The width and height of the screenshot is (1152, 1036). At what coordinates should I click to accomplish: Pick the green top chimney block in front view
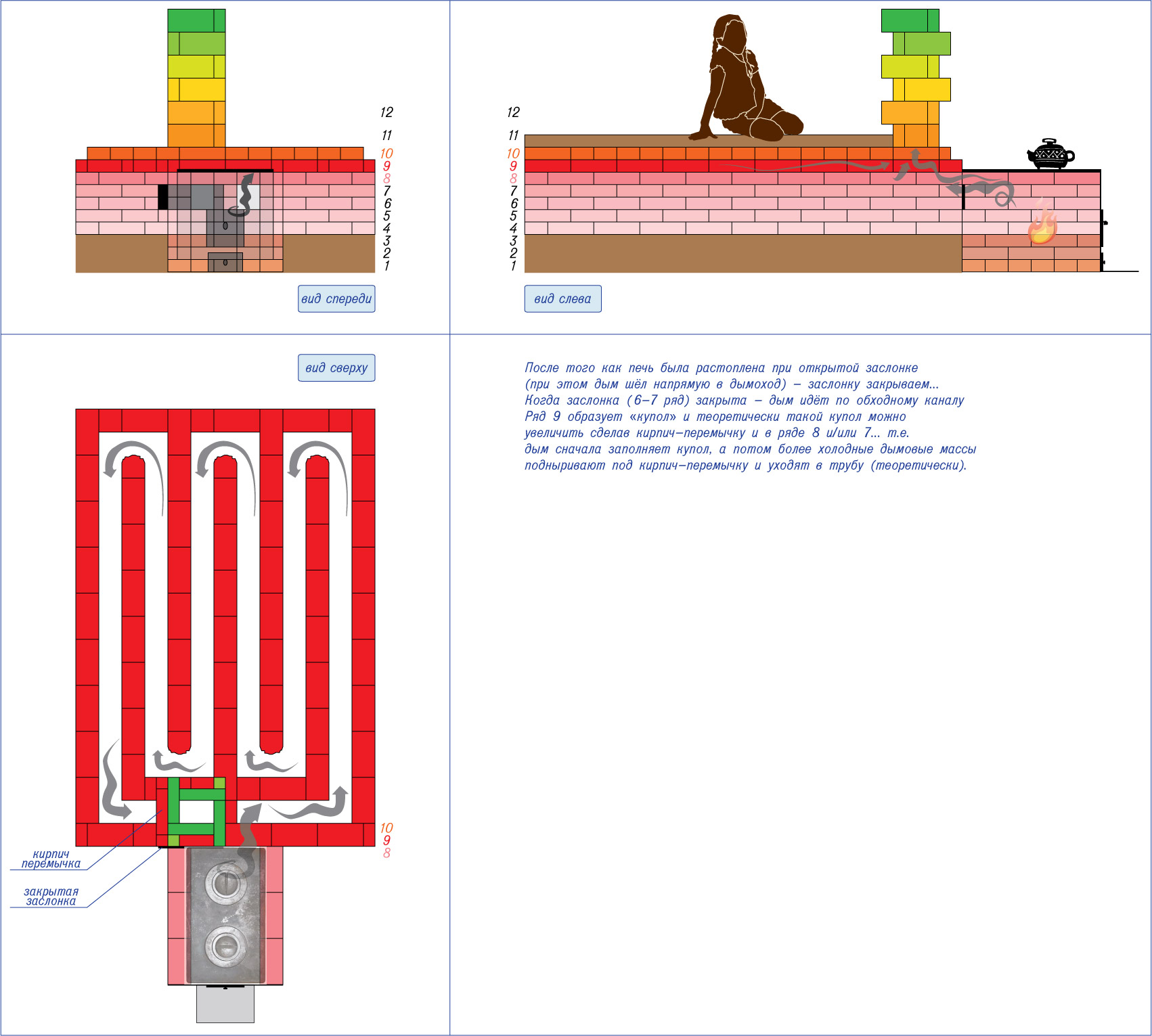[196, 20]
